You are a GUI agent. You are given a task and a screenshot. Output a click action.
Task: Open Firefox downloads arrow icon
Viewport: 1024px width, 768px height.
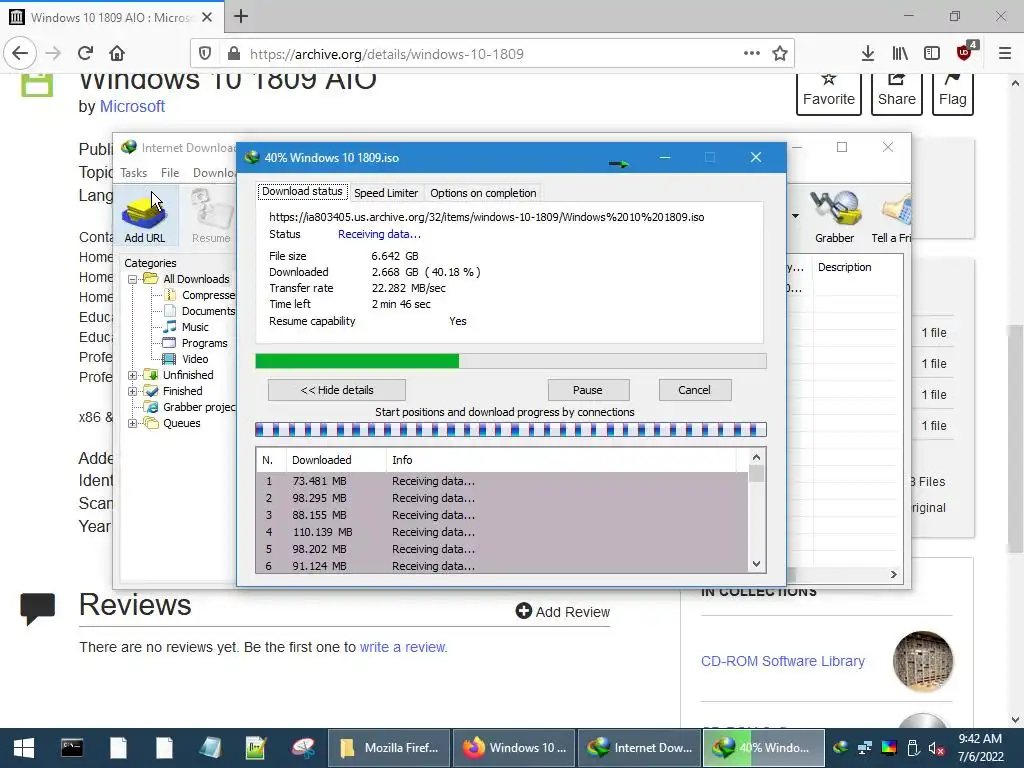point(867,54)
